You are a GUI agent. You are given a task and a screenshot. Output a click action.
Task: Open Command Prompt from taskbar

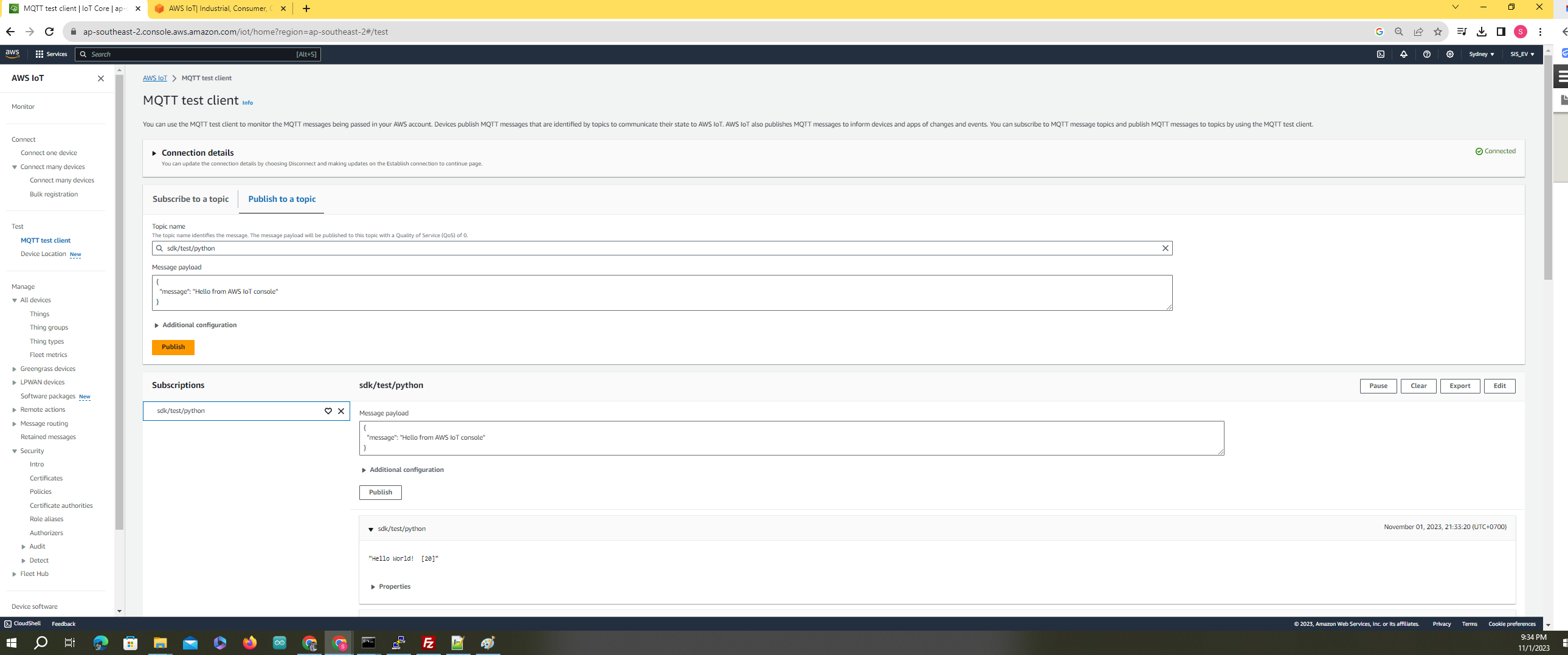click(369, 643)
